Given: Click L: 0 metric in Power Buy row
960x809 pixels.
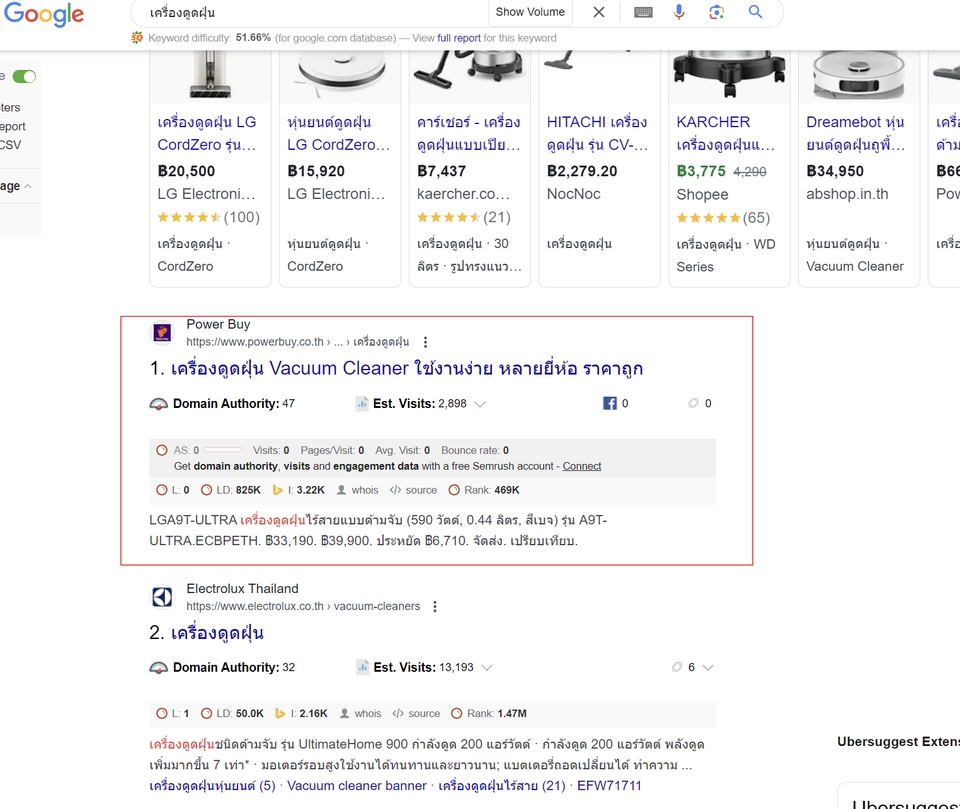Looking at the screenshot, I should [x=173, y=490].
